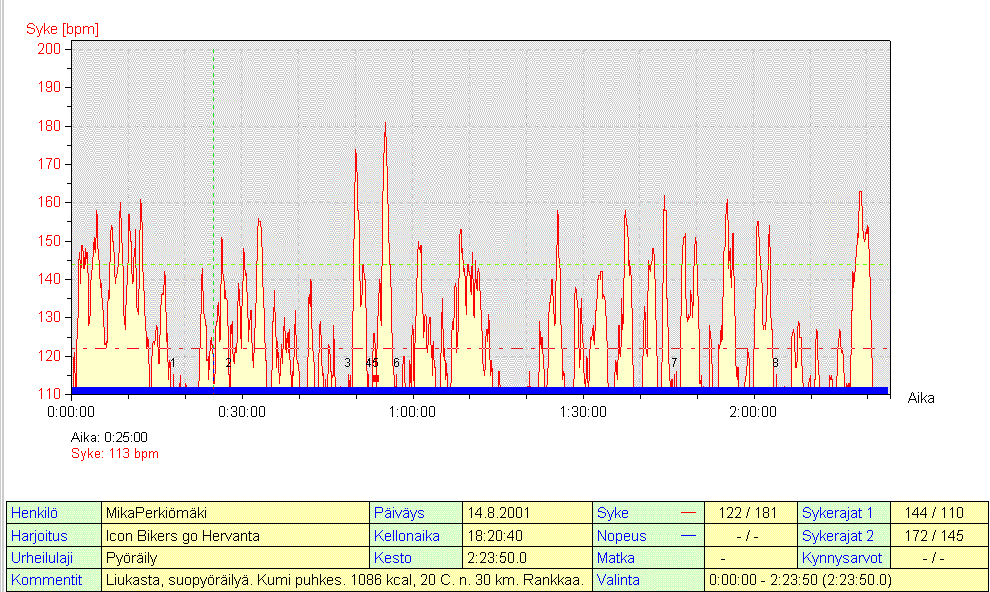Screen dimensions: 990x592
Task: Click the Syke [bpm] axis title
Action: 62,29
